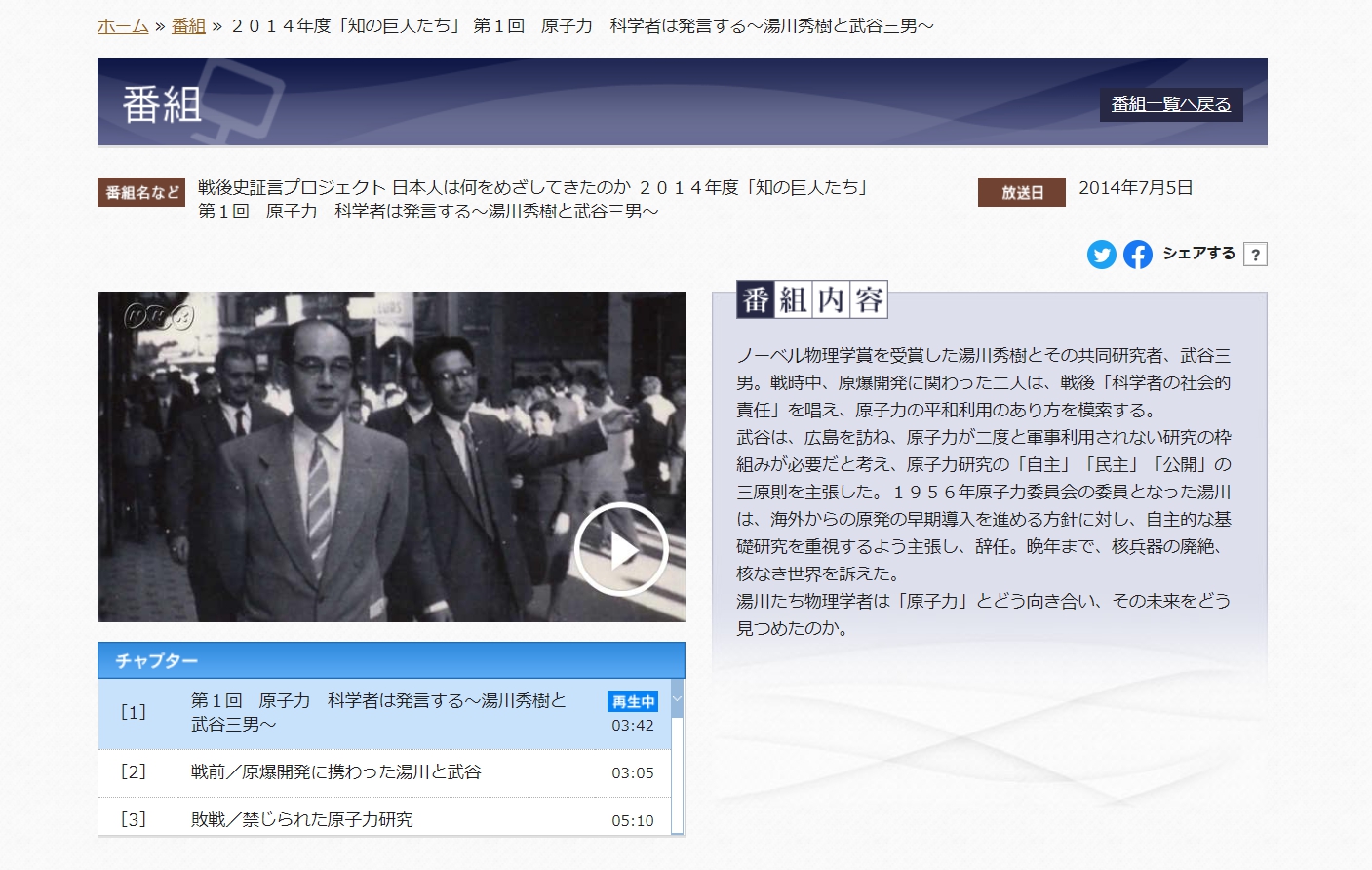The height and width of the screenshot is (870, 1372).
Task: Click the NHK logo on the video
Action: pyautogui.click(x=159, y=316)
